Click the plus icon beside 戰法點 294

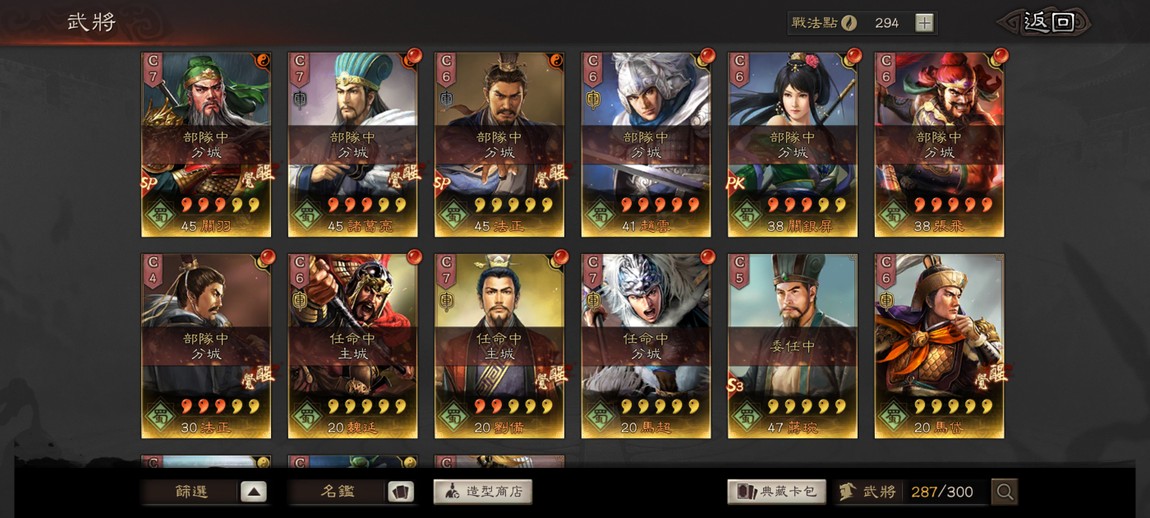(x=924, y=23)
